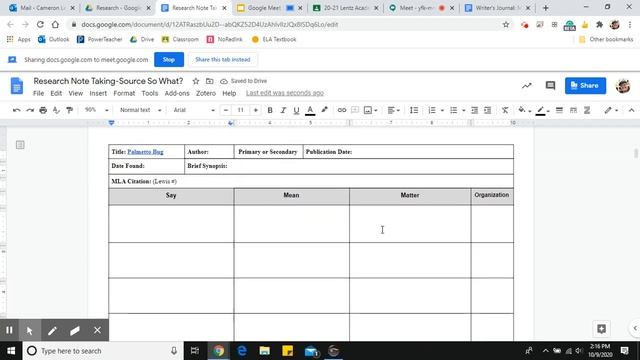Image resolution: width=640 pixels, height=360 pixels.
Task: Open the Palmetto Bug link
Action: coord(145,152)
